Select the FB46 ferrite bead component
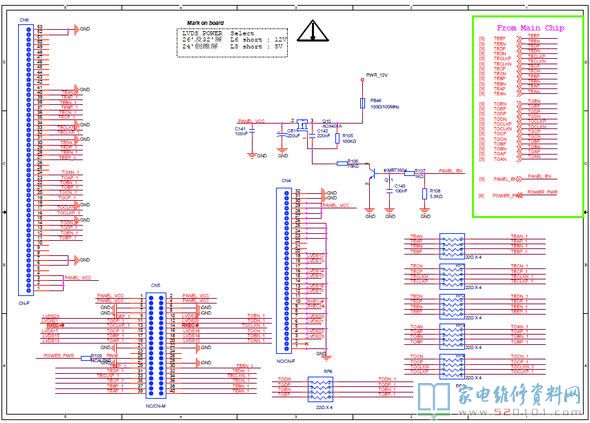This screenshot has height=423, width=590. pyautogui.click(x=362, y=103)
